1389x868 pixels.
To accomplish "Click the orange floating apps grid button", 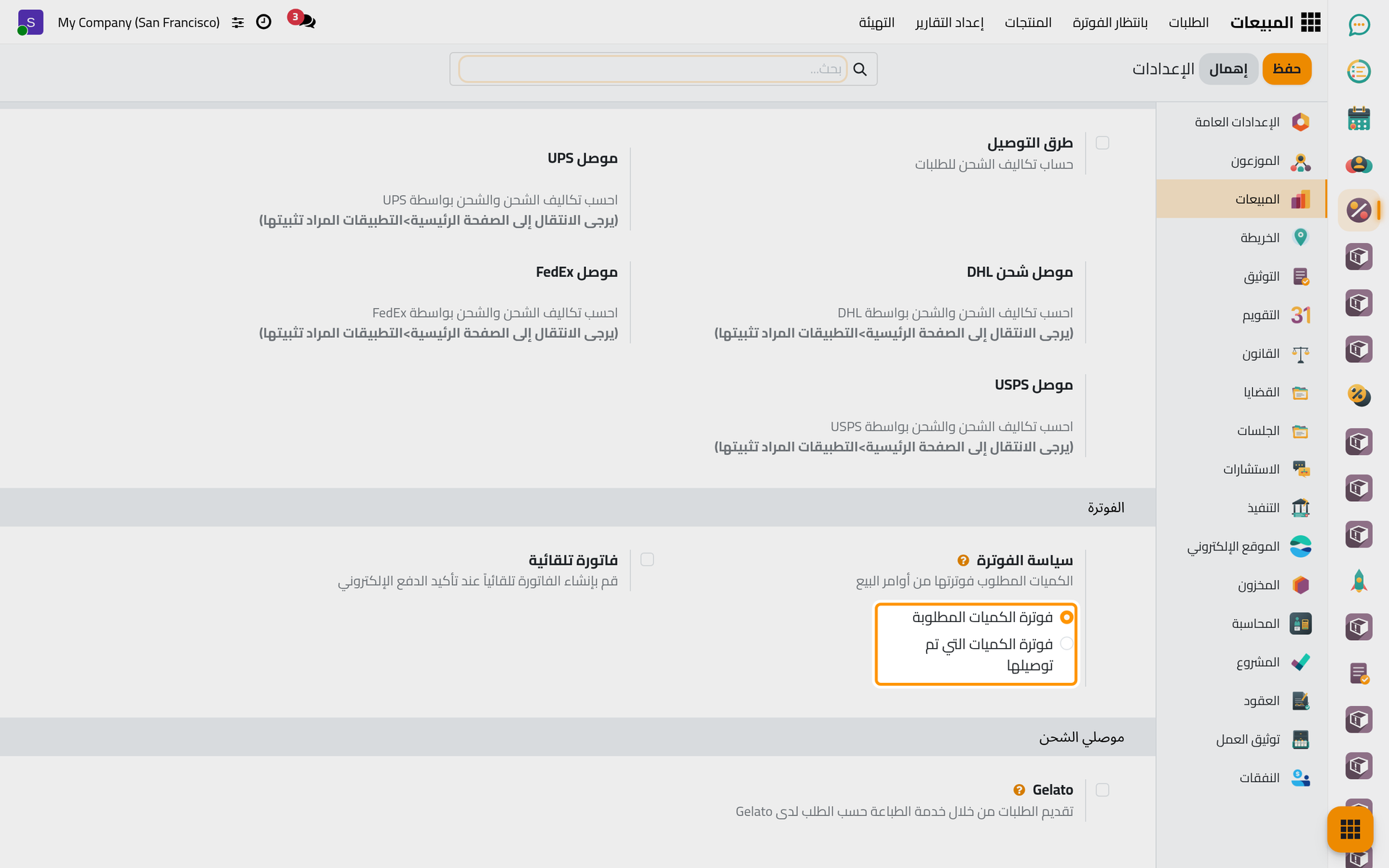I will [x=1350, y=829].
